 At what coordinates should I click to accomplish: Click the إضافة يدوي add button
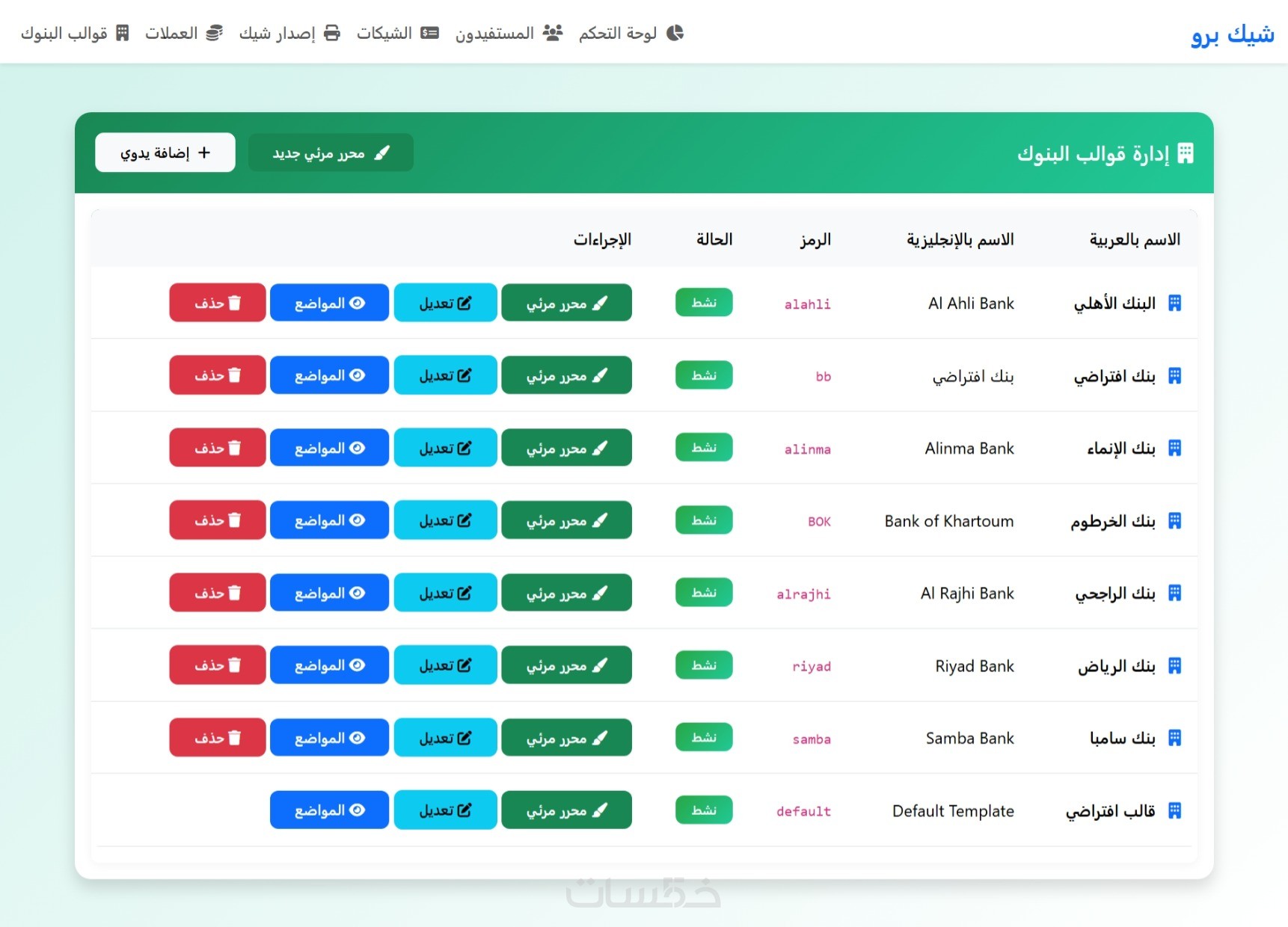pos(165,153)
